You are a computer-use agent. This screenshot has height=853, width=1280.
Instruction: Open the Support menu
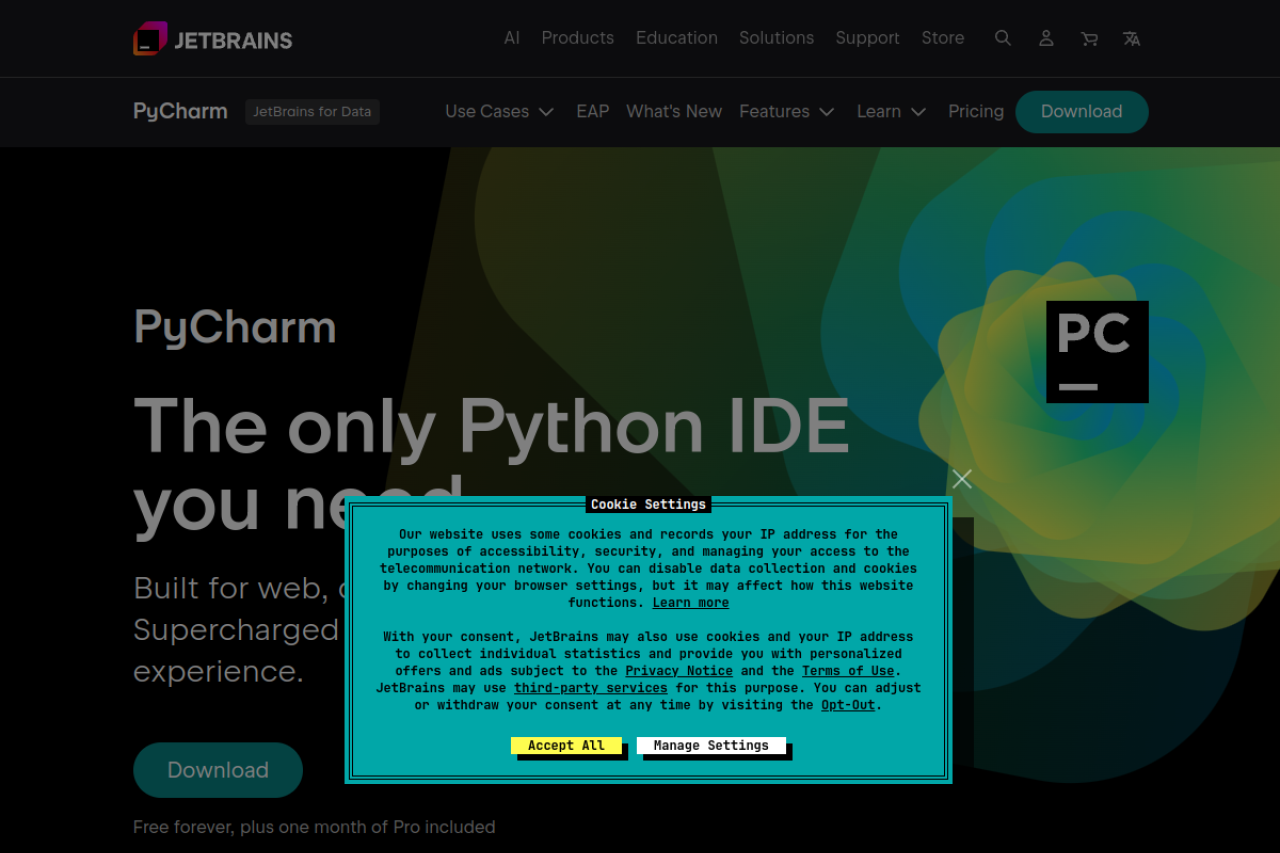[867, 38]
